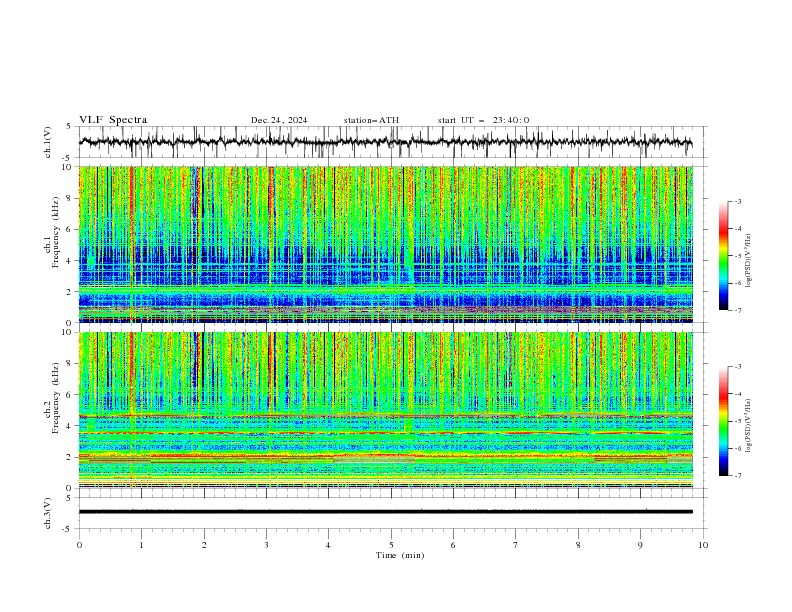Click the "-3" label on ch.1 color scale

737,201
